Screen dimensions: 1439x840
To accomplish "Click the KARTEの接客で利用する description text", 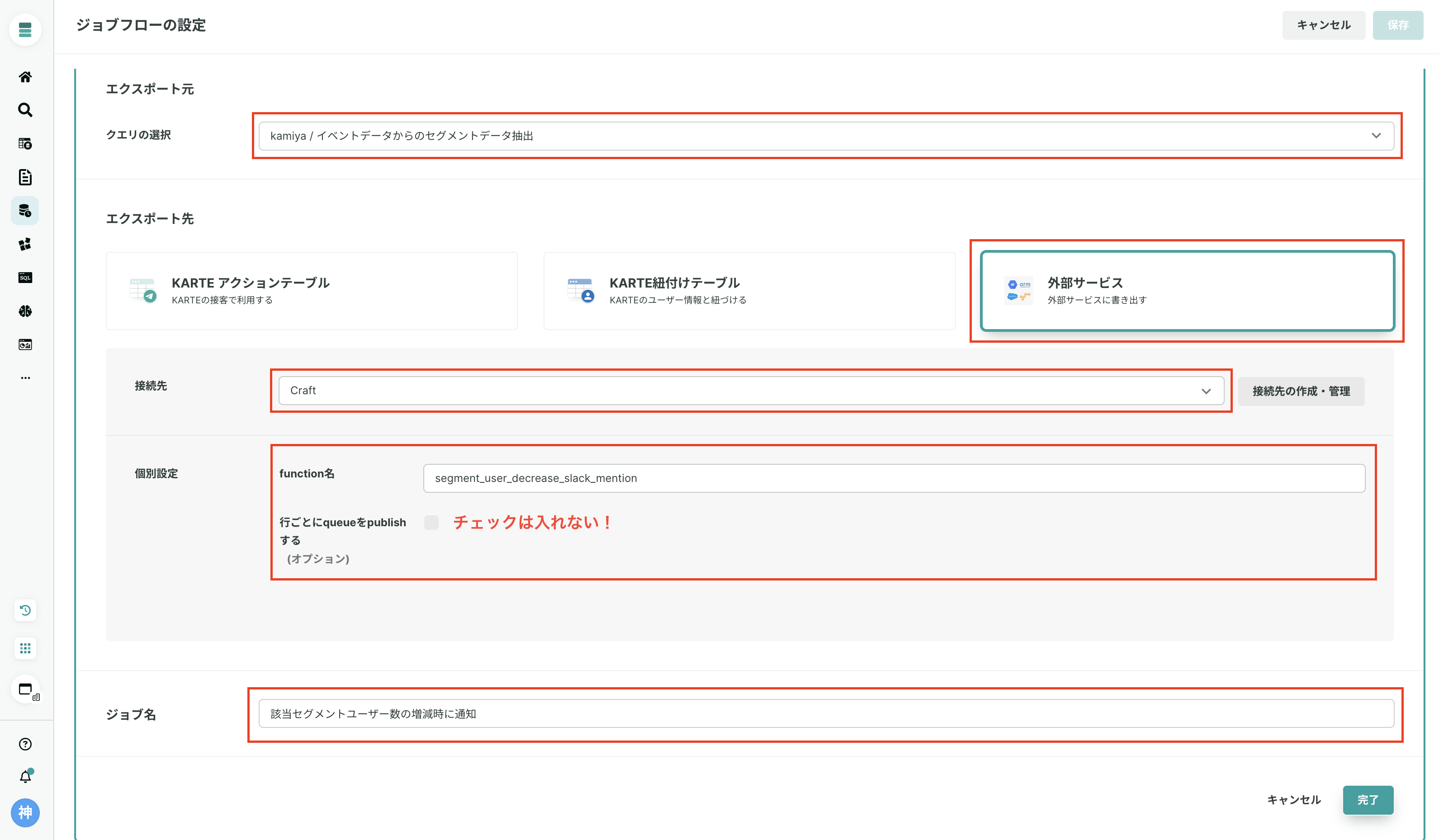I will coord(222,300).
